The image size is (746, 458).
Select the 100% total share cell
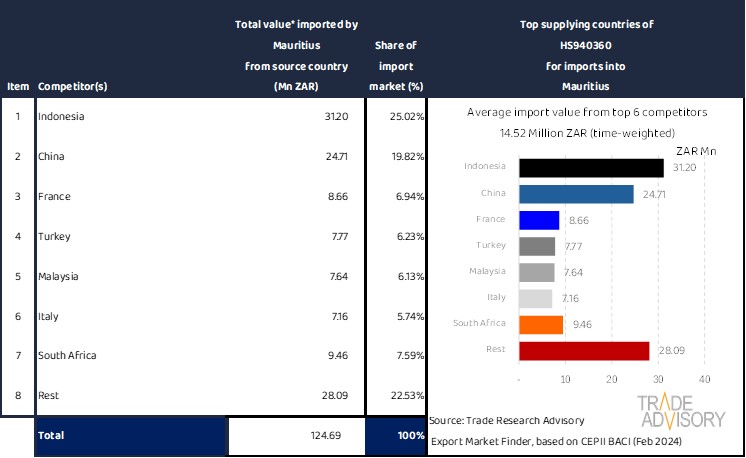[408, 437]
